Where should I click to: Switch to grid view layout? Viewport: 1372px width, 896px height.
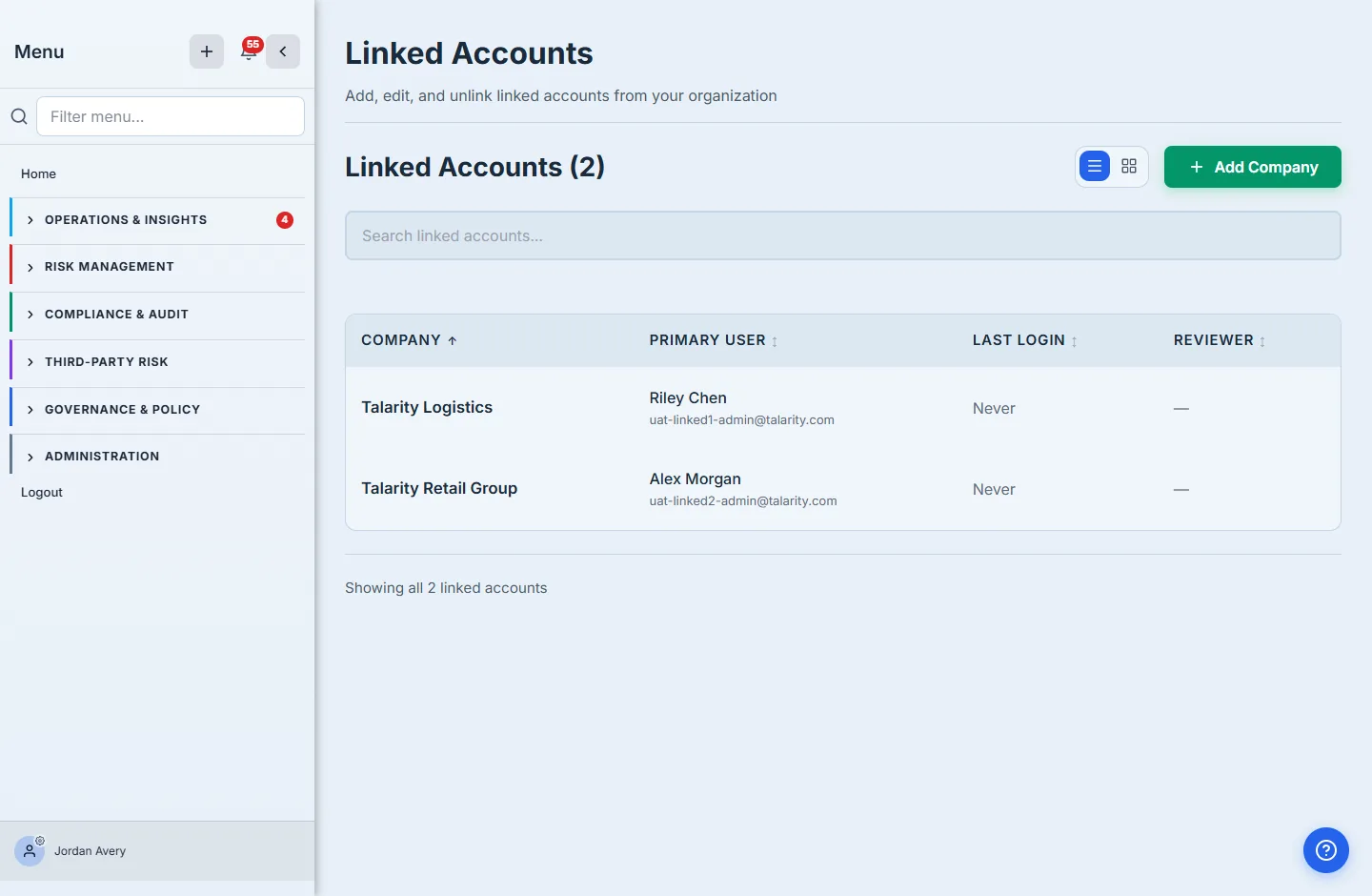[1129, 166]
